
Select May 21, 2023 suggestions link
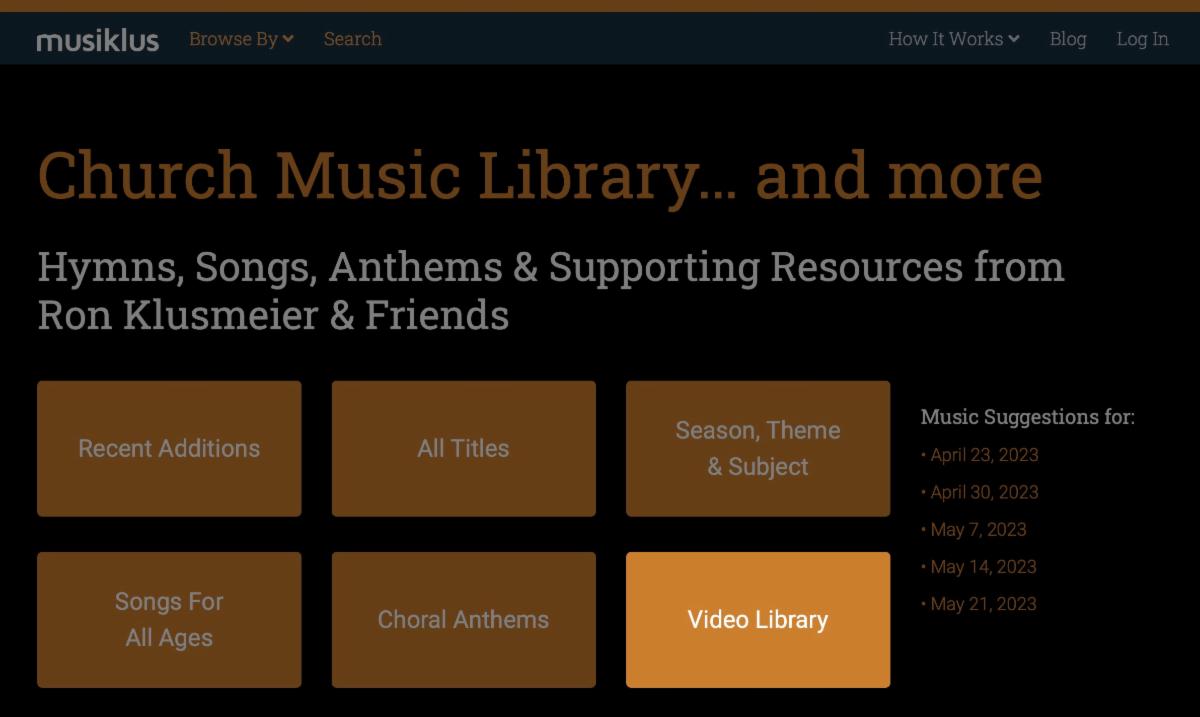(x=983, y=604)
